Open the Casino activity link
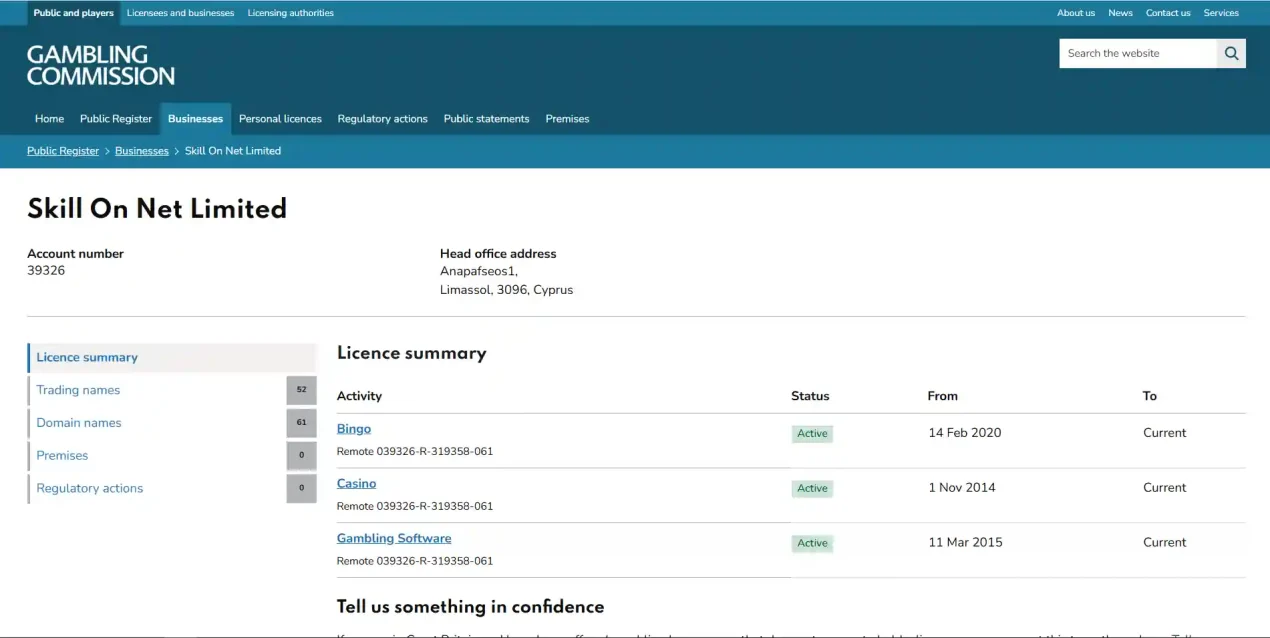The height and width of the screenshot is (638, 1270). point(356,484)
